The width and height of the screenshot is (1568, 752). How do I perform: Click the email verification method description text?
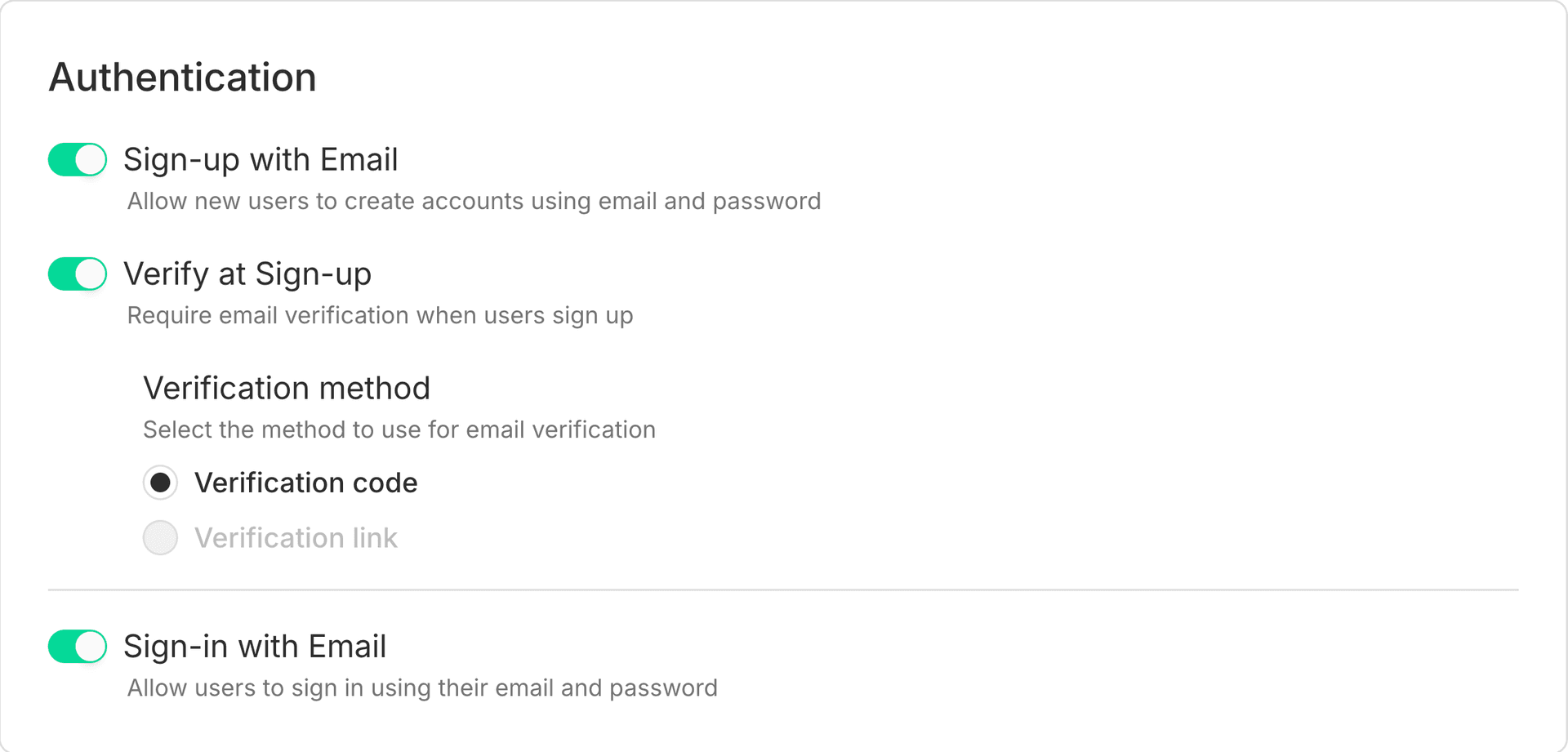pos(399,429)
